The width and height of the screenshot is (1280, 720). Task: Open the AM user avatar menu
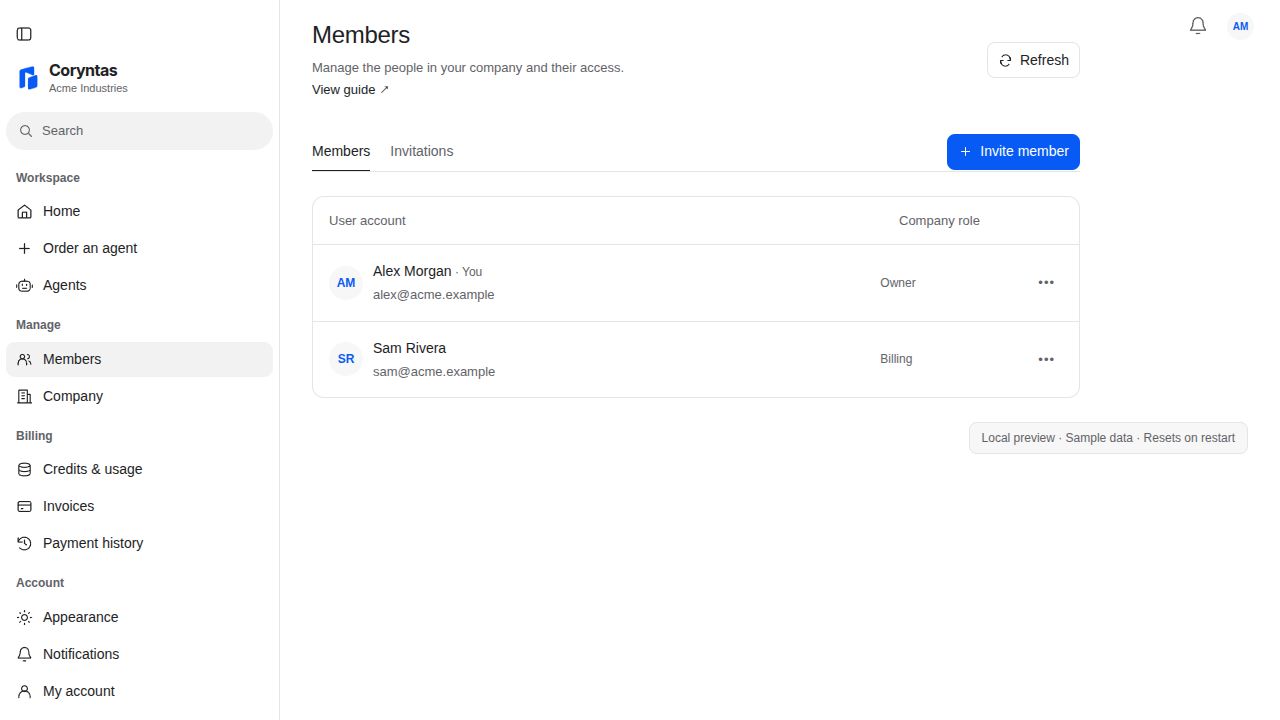click(x=1240, y=26)
